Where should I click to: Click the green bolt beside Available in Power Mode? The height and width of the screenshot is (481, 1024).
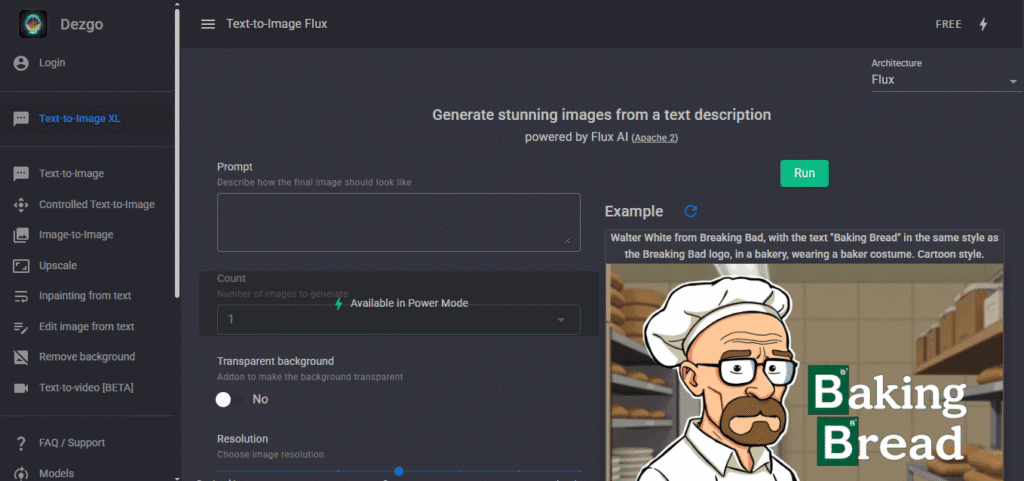[x=338, y=303]
